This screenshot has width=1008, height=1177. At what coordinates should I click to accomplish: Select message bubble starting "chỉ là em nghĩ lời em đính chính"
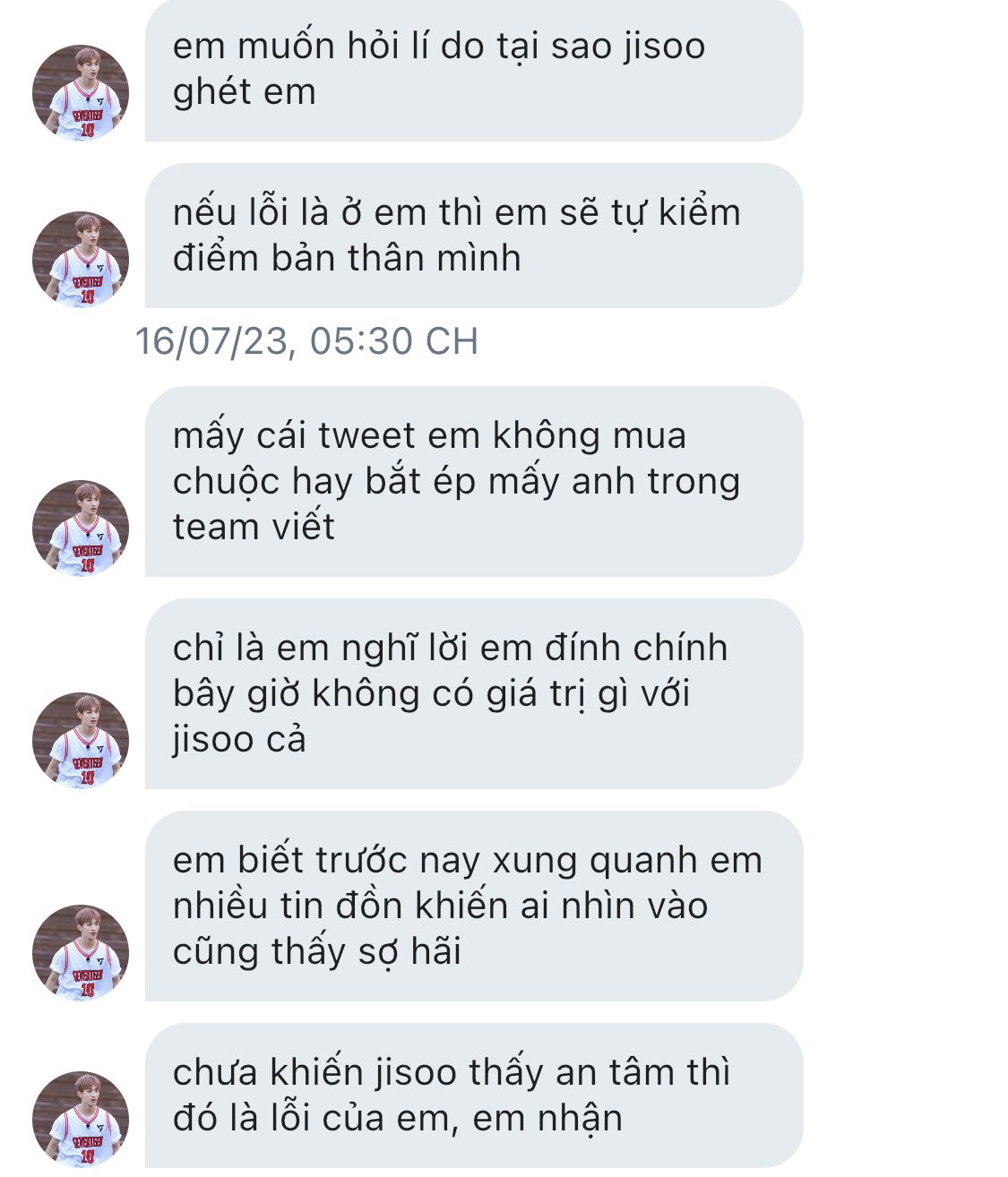(474, 693)
